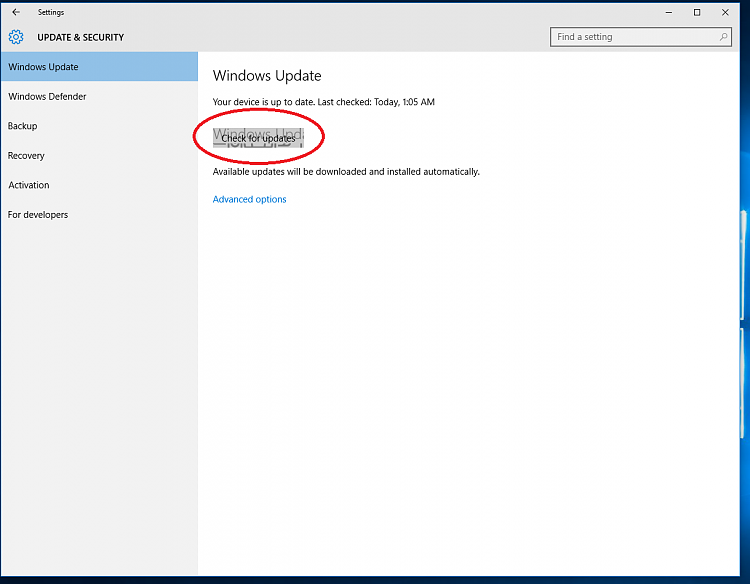Click the Update & Security gear icon

16,37
